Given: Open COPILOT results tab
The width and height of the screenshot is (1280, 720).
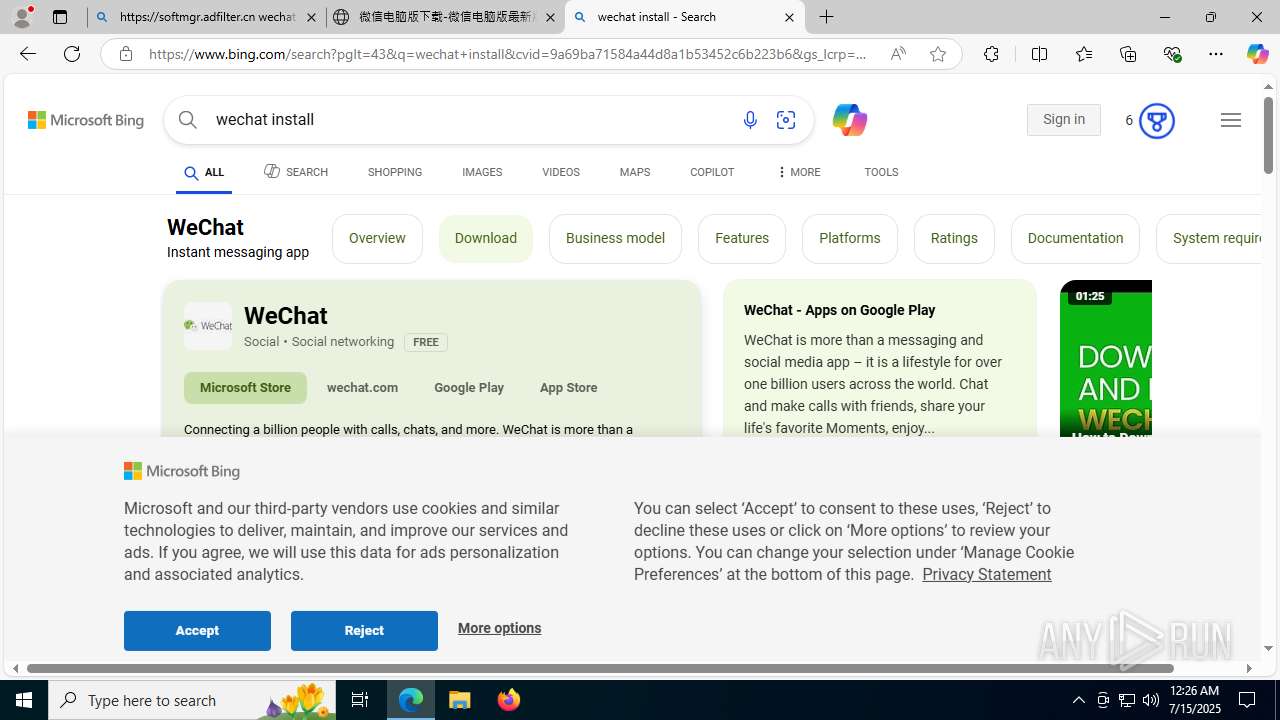Looking at the screenshot, I should (x=712, y=172).
